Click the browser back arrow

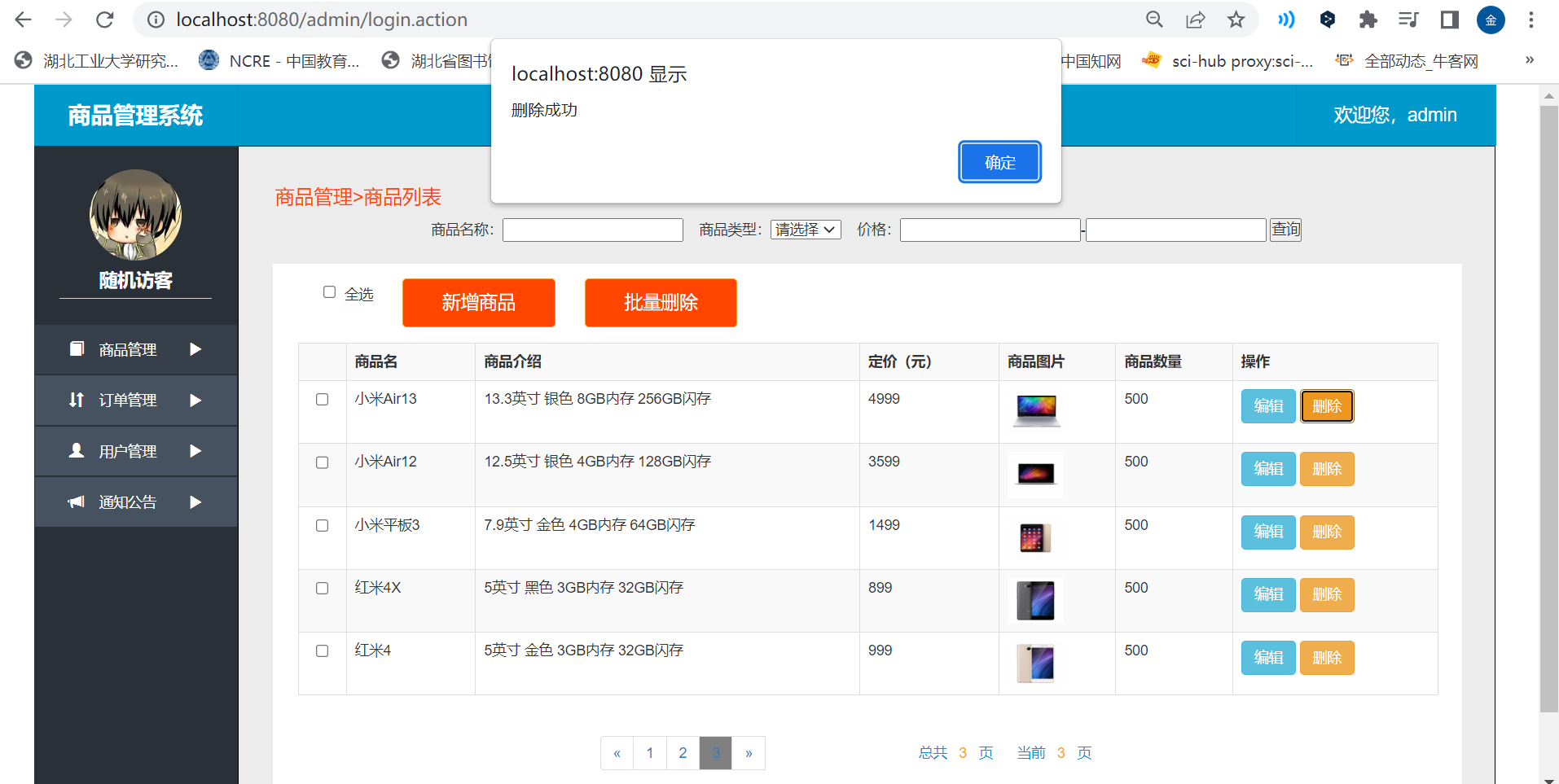tap(24, 20)
